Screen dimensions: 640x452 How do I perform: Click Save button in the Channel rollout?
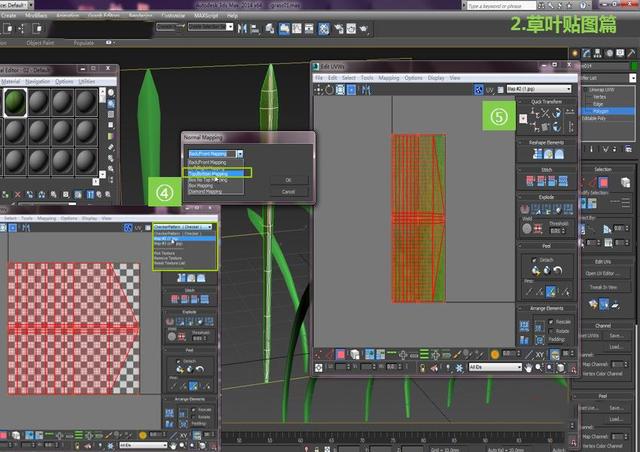coord(616,336)
